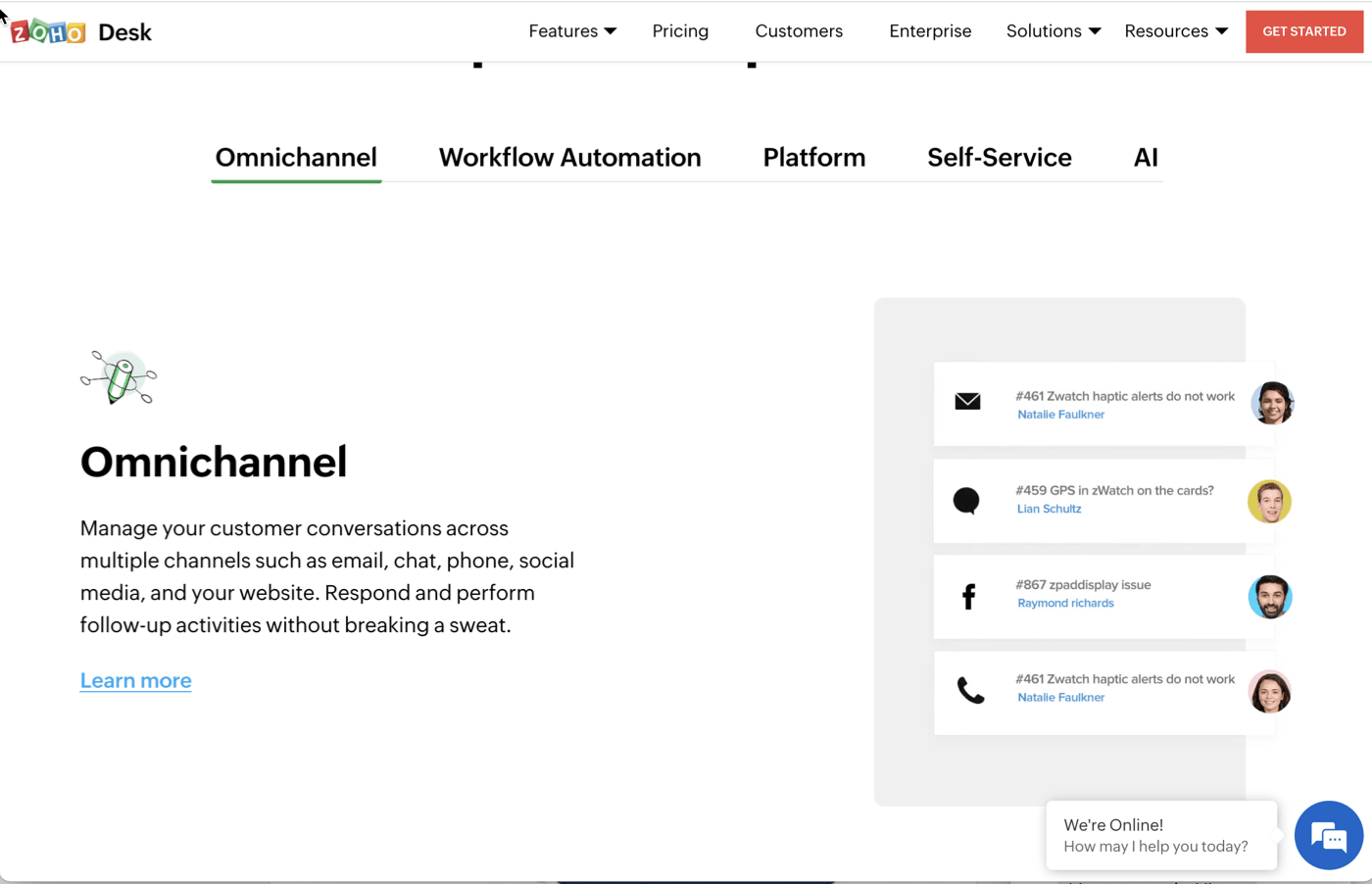Open the Features dropdown menu
The width and height of the screenshot is (1372, 884).
pyautogui.click(x=572, y=31)
